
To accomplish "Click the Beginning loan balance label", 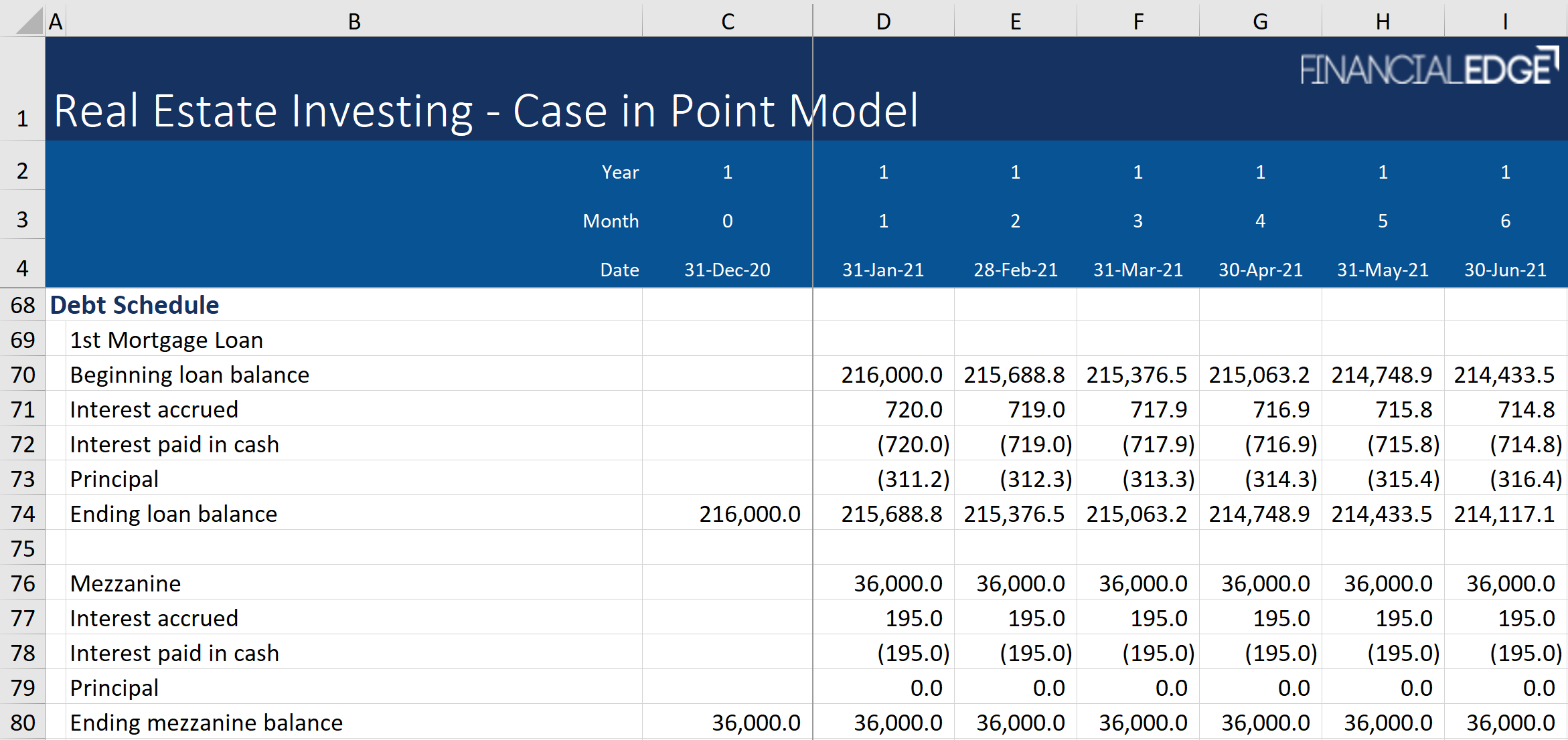I will (190, 375).
